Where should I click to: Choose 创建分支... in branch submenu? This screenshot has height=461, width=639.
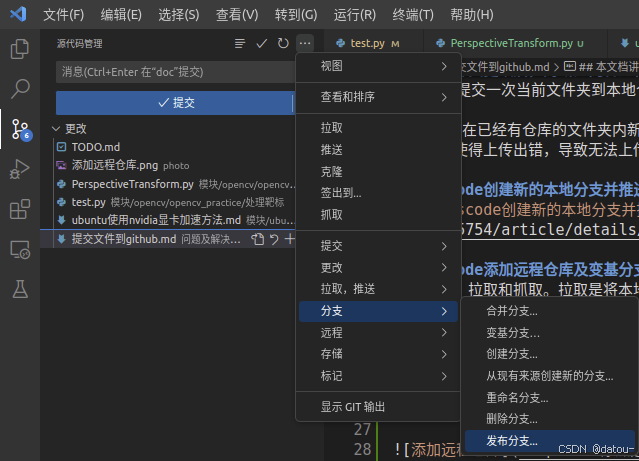pyautogui.click(x=549, y=354)
